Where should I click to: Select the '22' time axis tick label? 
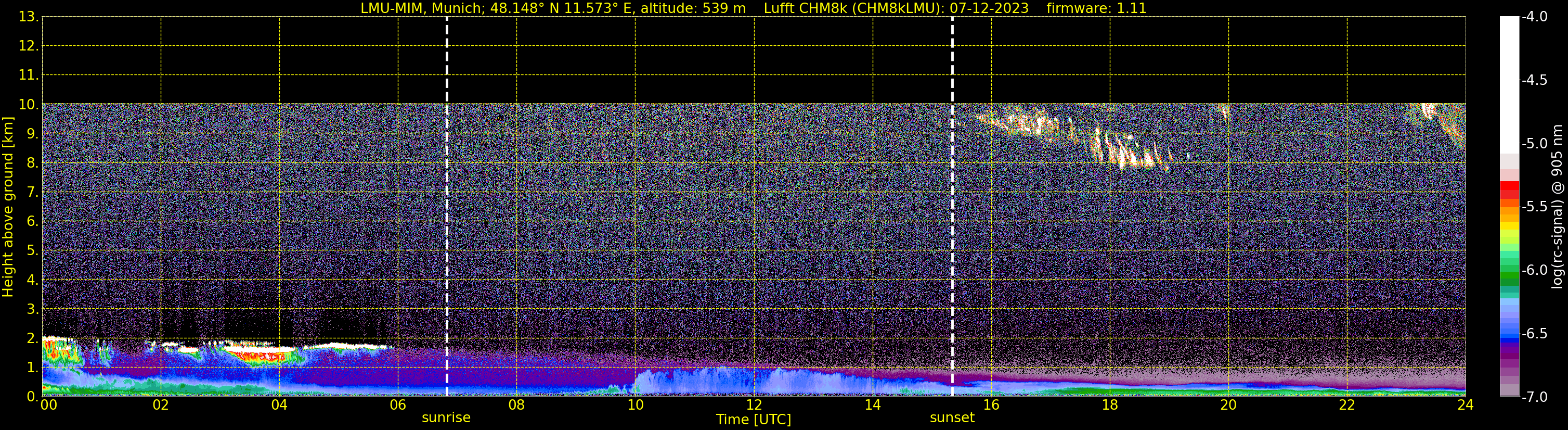[x=1347, y=406]
